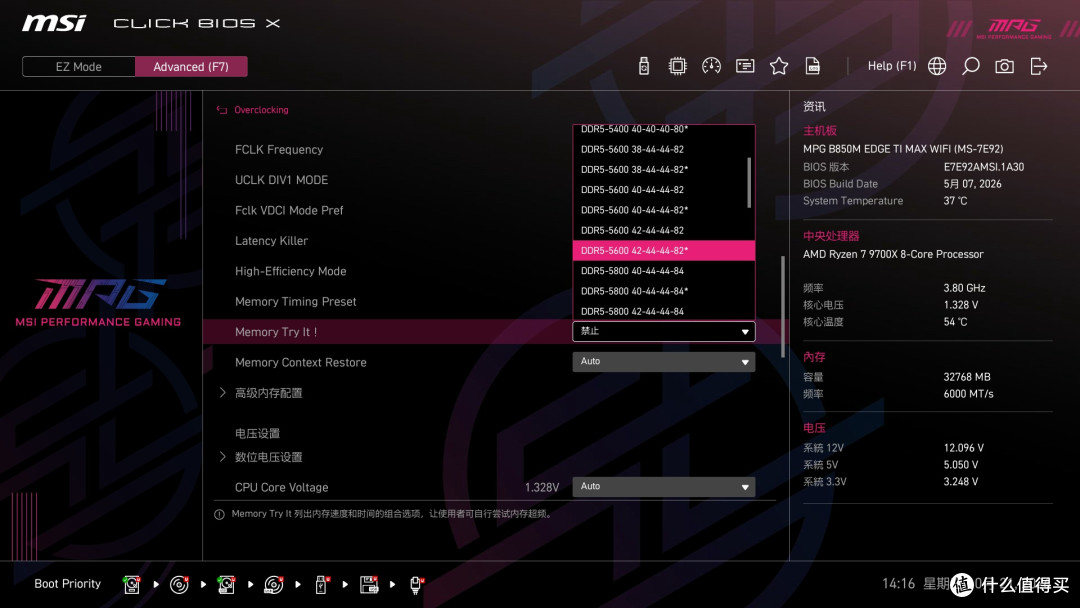Go back via the Overclocking breadcrumb
Image resolution: width=1080 pixels, height=608 pixels.
(261, 109)
